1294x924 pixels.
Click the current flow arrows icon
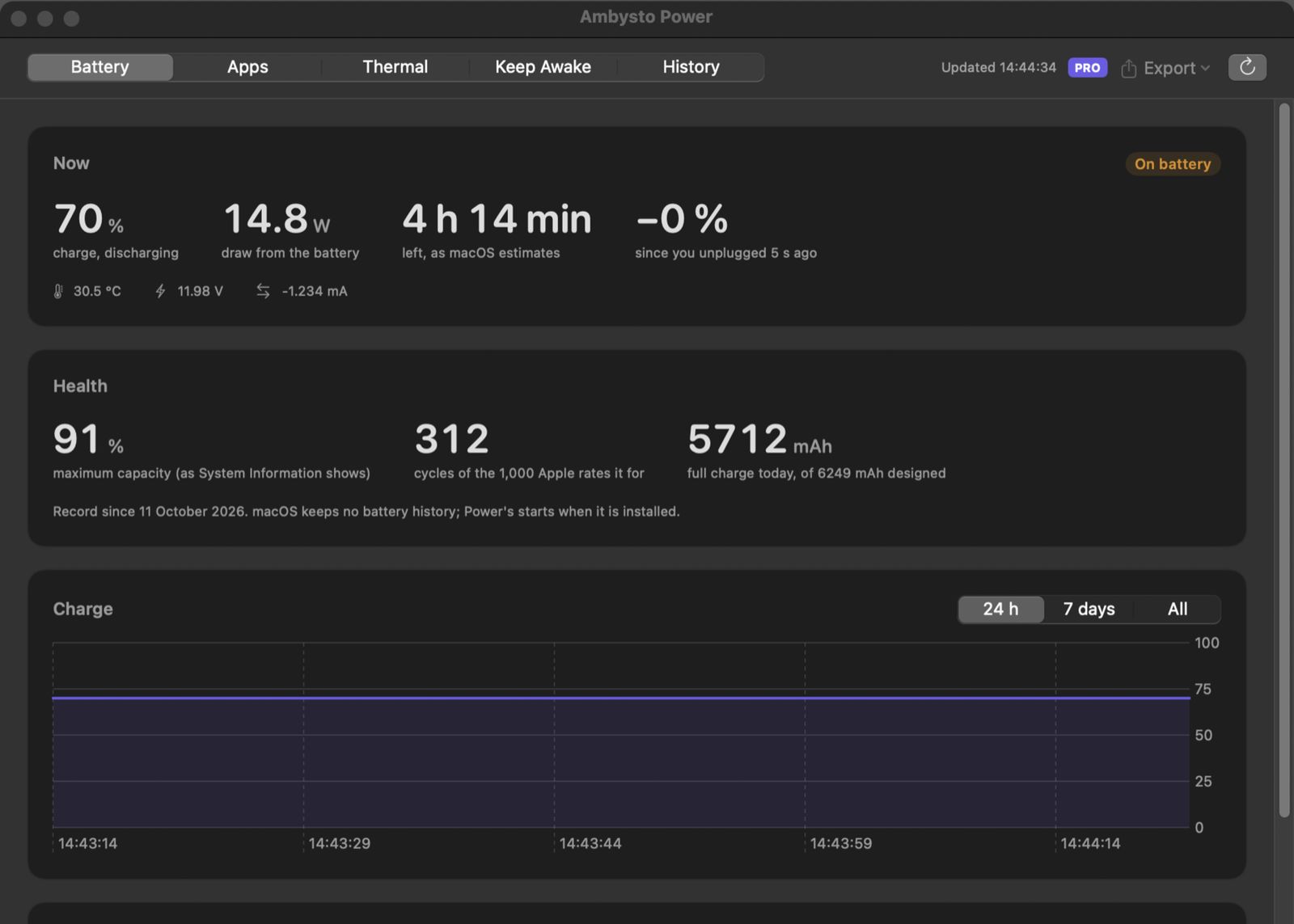pyautogui.click(x=263, y=291)
